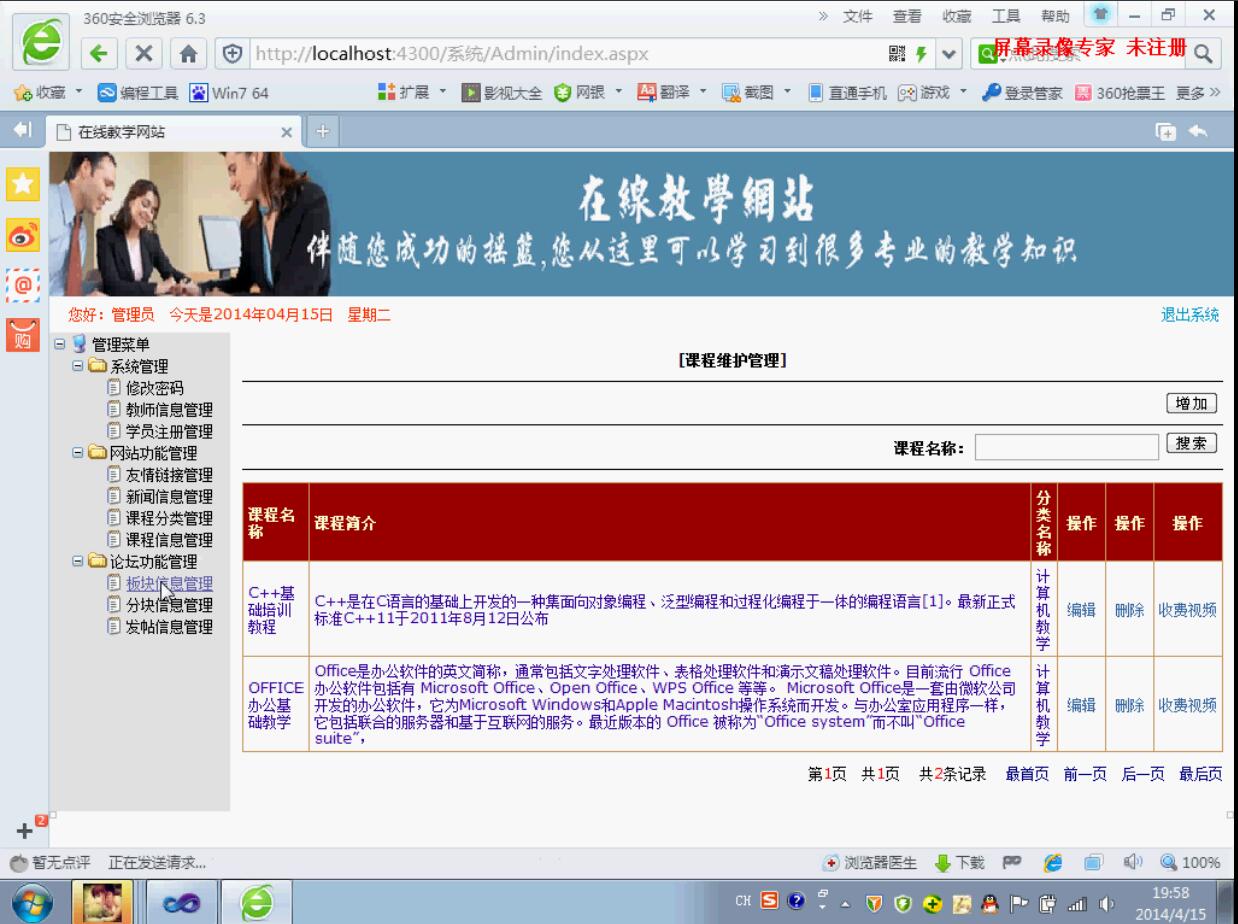Click the 增加 button
This screenshot has height=924, width=1238.
1192,403
